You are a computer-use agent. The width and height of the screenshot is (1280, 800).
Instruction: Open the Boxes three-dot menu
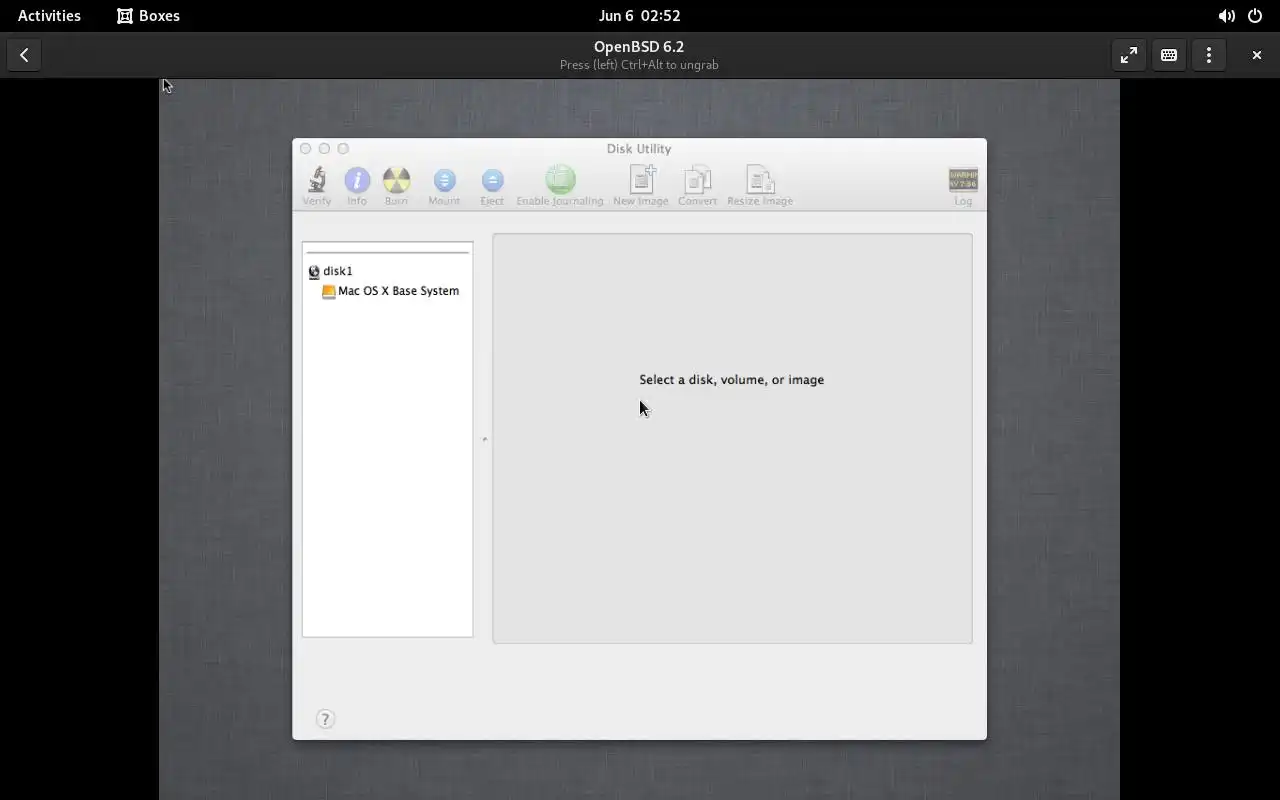click(x=1209, y=55)
